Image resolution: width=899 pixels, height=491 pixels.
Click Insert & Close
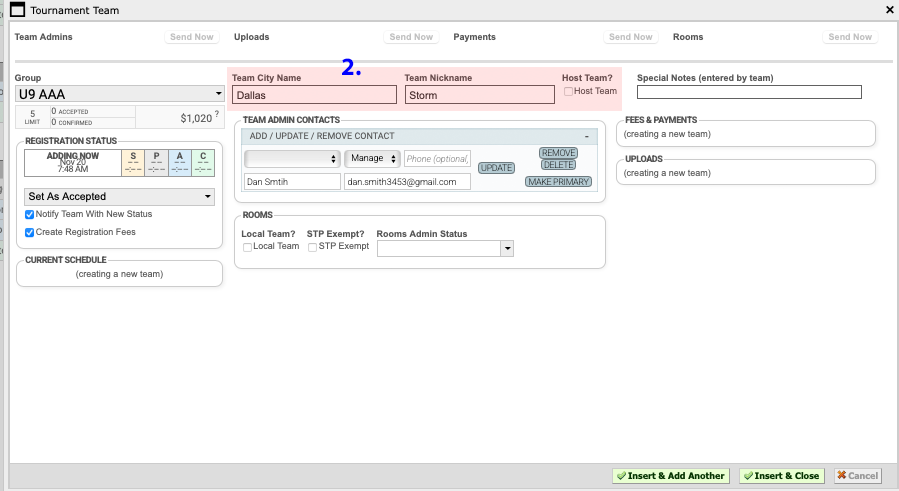coord(781,476)
